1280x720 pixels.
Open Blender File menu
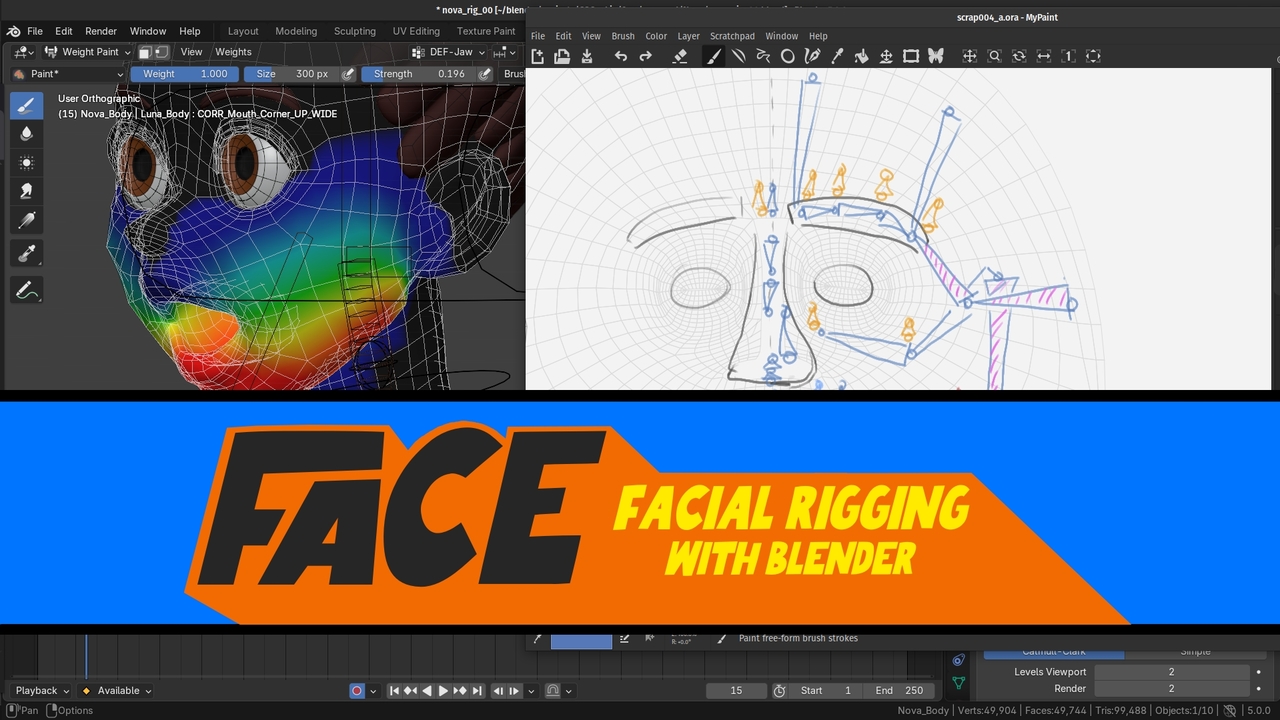pos(35,31)
